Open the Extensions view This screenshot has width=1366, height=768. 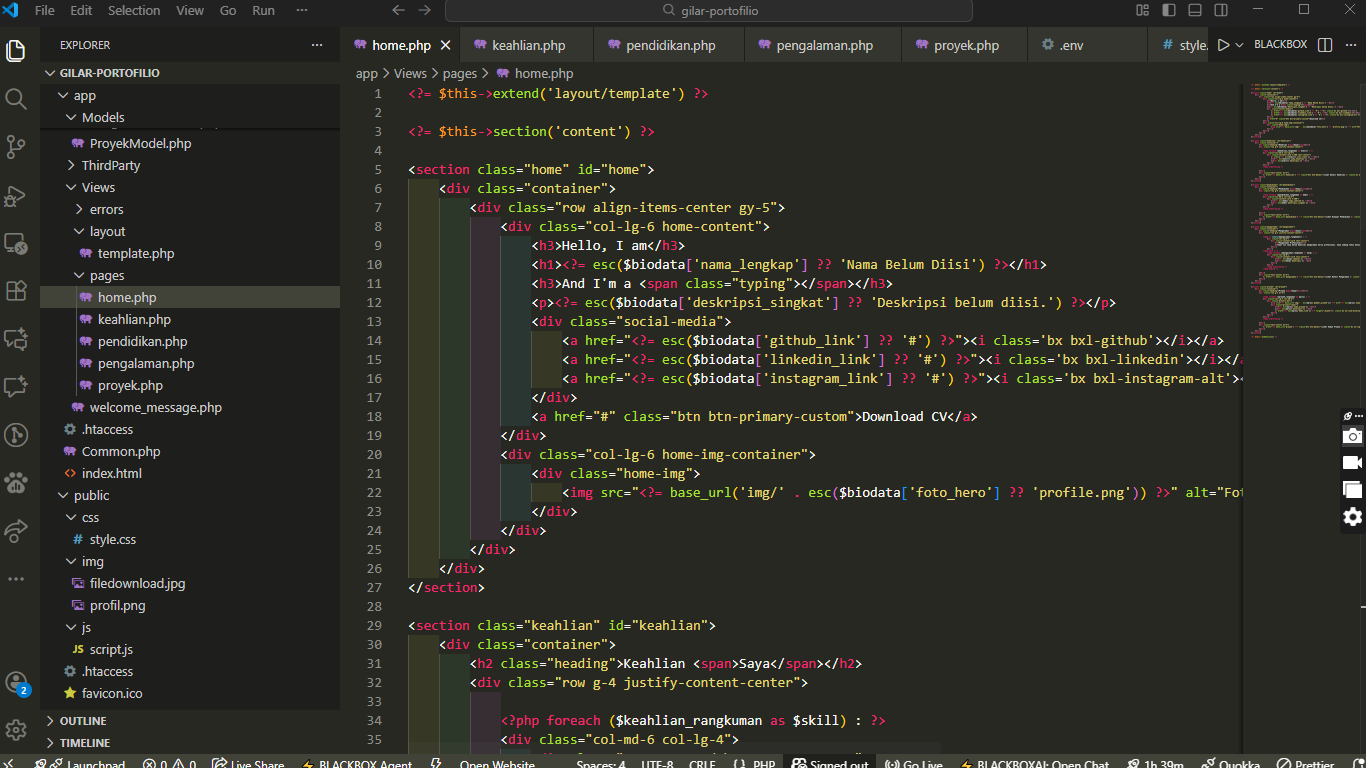tap(16, 291)
